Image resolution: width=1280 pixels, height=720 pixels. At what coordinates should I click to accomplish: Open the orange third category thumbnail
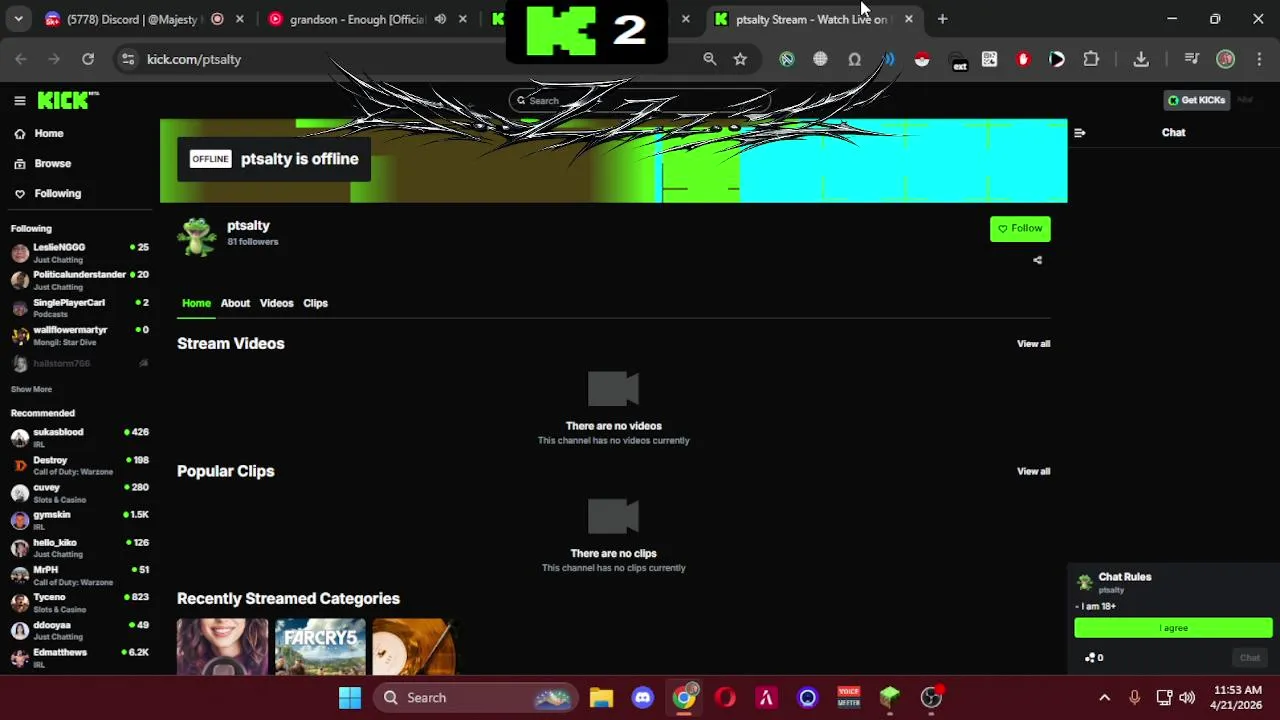414,647
